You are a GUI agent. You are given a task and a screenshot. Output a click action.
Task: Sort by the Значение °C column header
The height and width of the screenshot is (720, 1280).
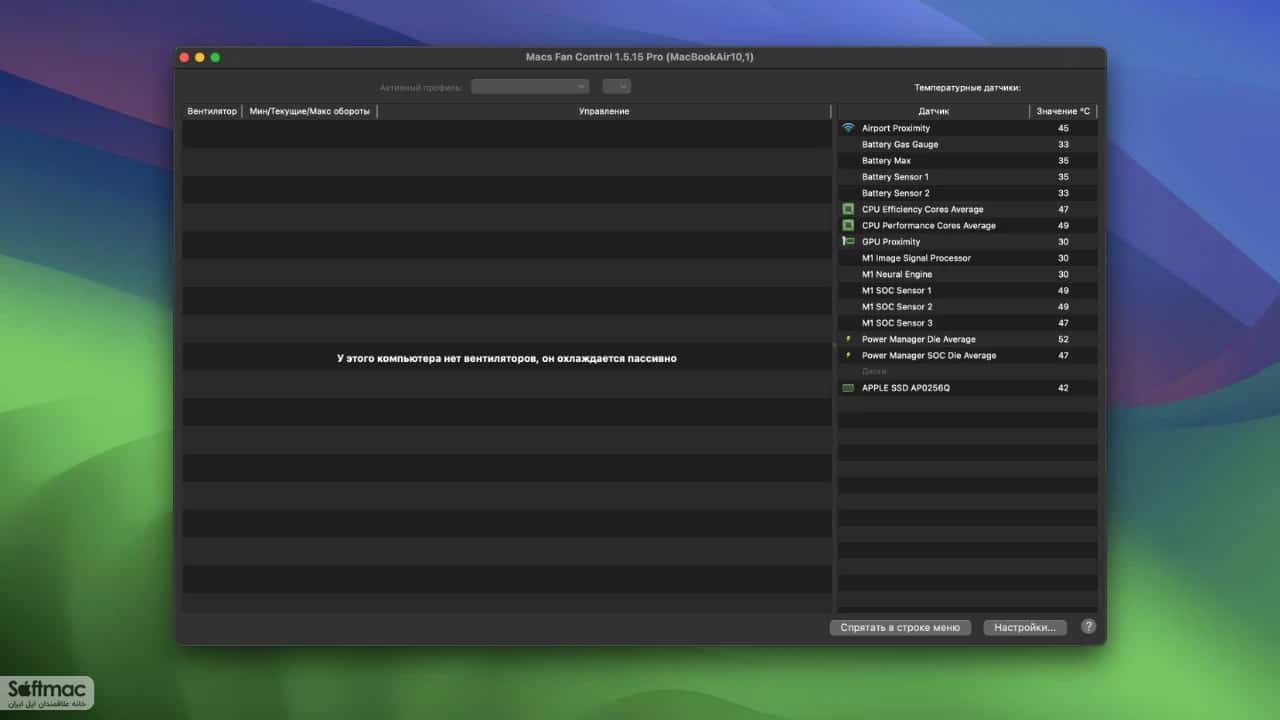(1063, 111)
